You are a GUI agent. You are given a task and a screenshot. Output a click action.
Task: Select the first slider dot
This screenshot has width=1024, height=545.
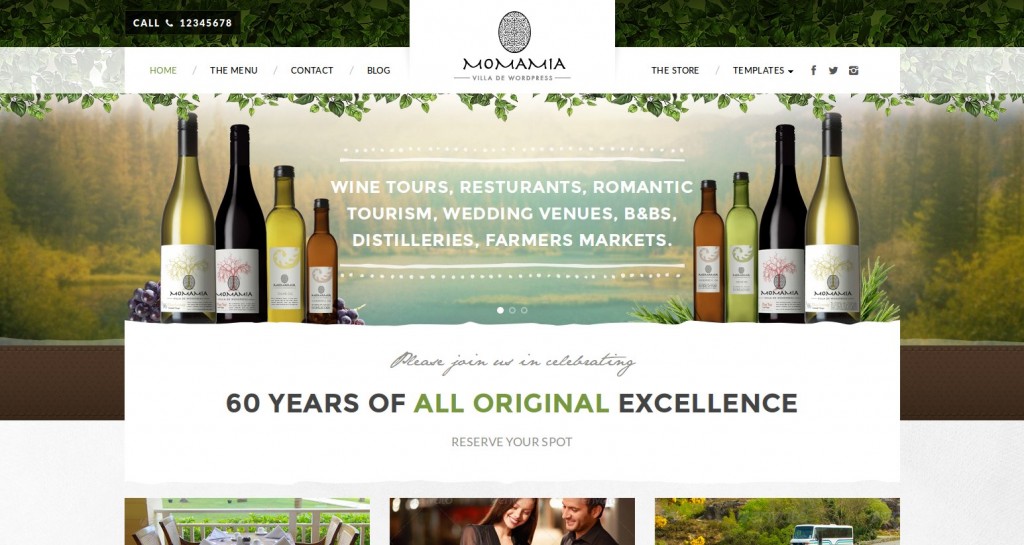[500, 310]
